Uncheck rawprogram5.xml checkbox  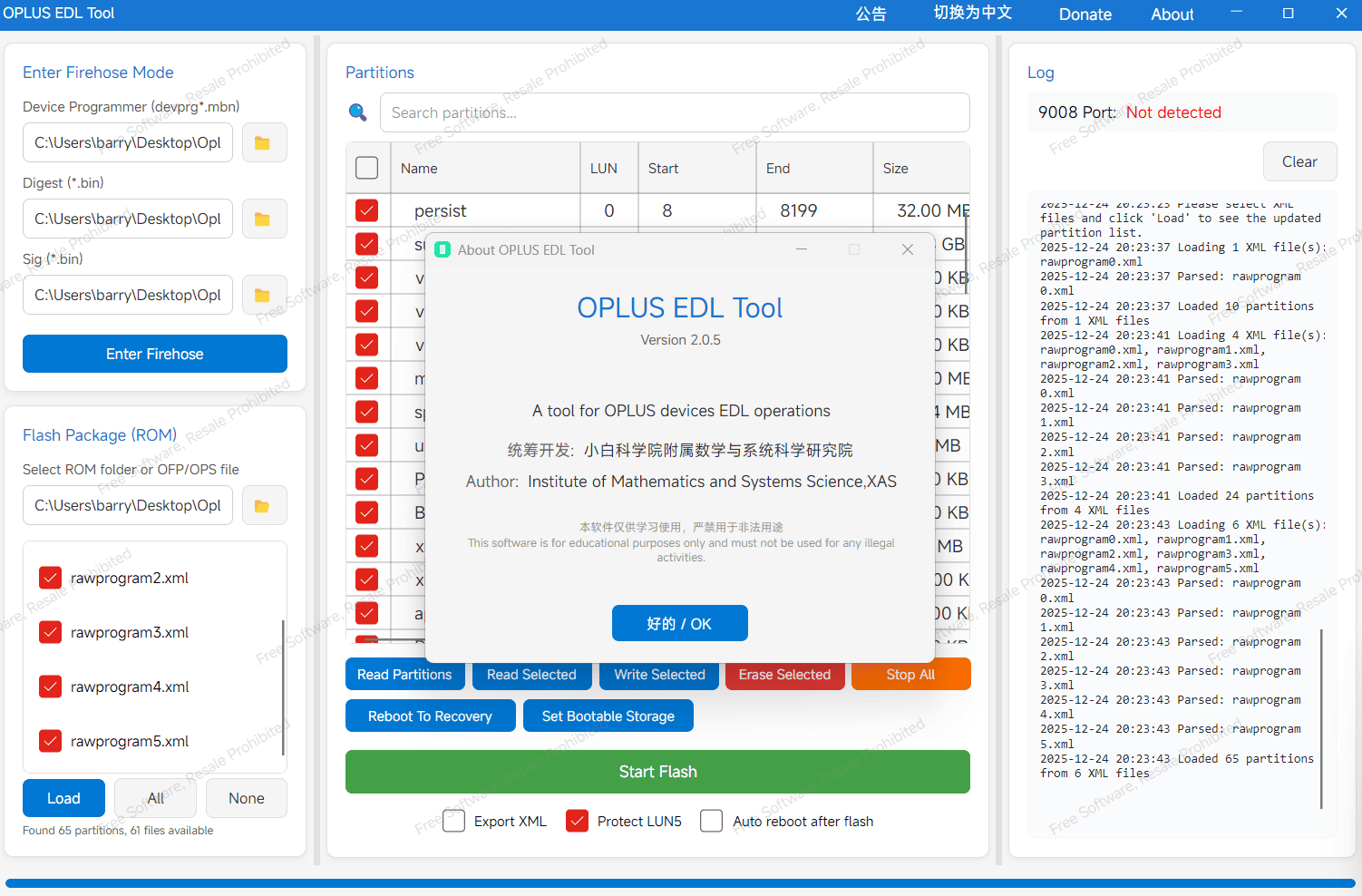click(51, 741)
